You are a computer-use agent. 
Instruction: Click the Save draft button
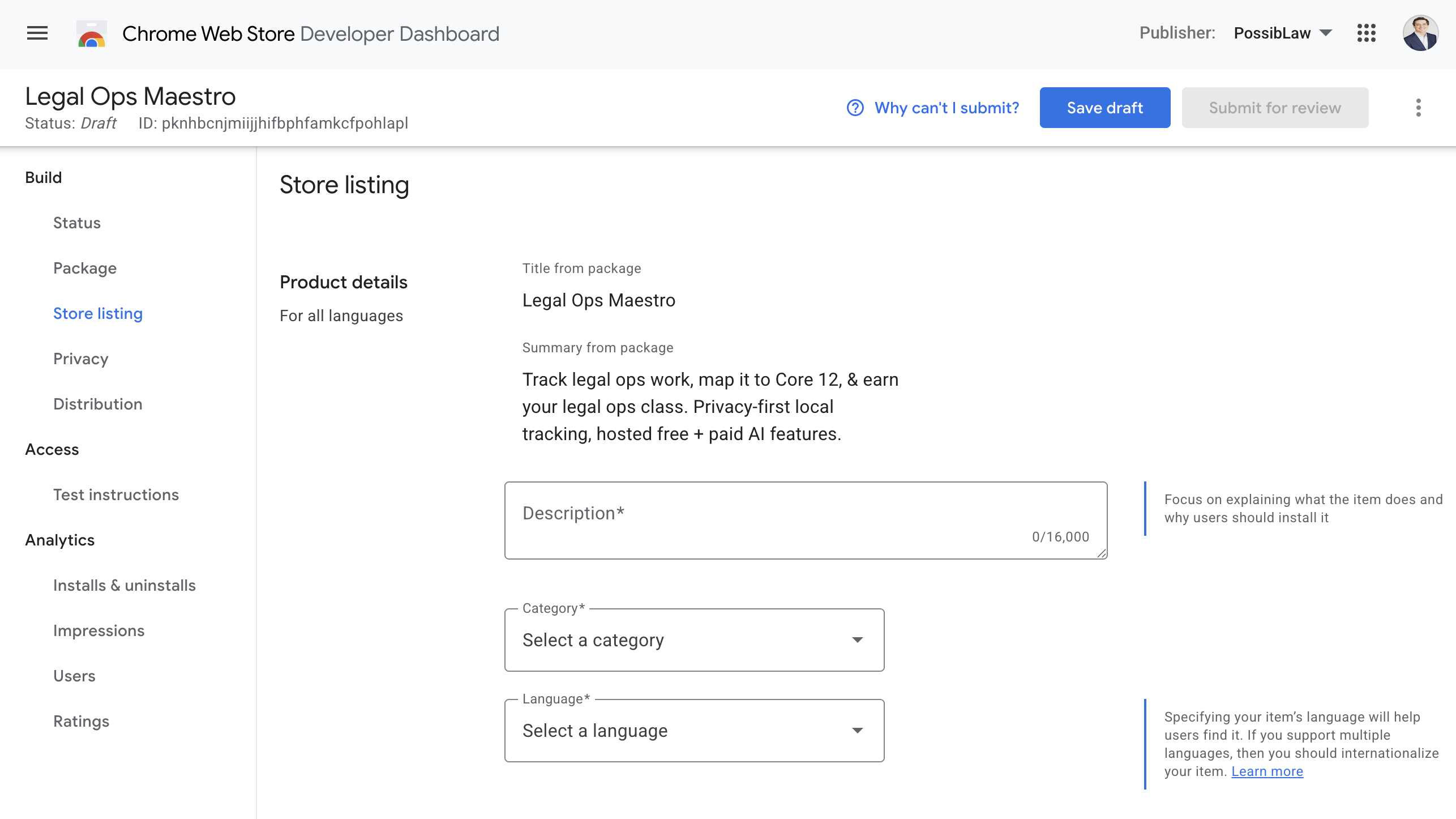[1104, 108]
